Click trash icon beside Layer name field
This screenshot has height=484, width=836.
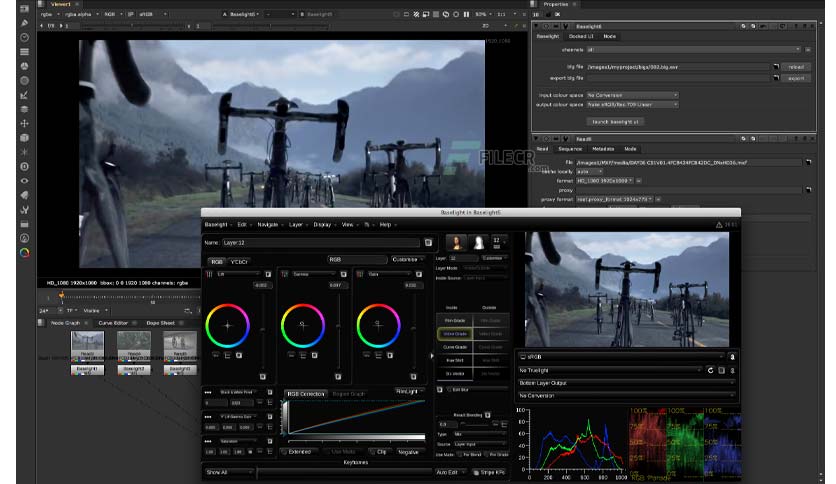click(x=428, y=243)
